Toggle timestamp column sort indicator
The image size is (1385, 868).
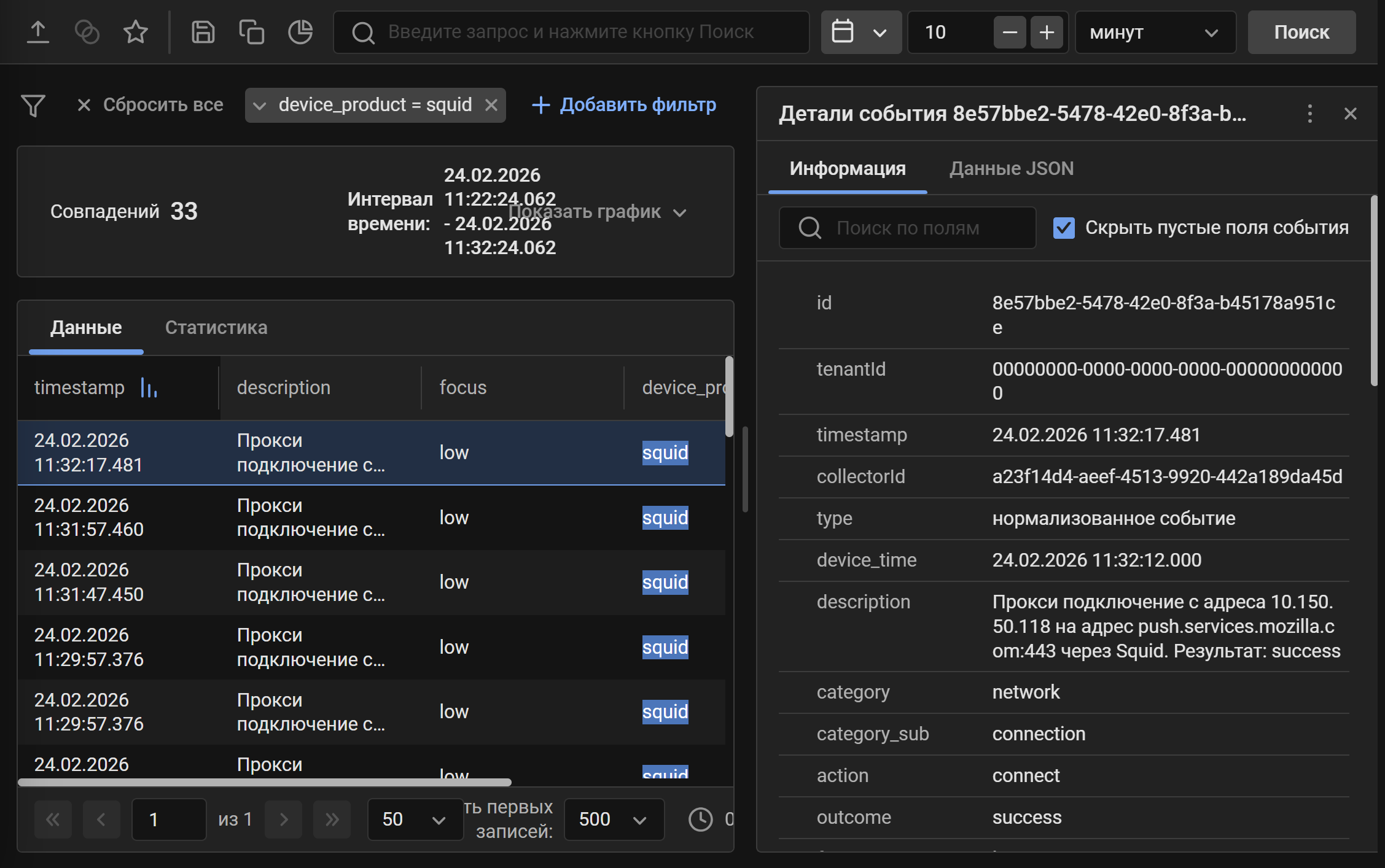click(149, 388)
